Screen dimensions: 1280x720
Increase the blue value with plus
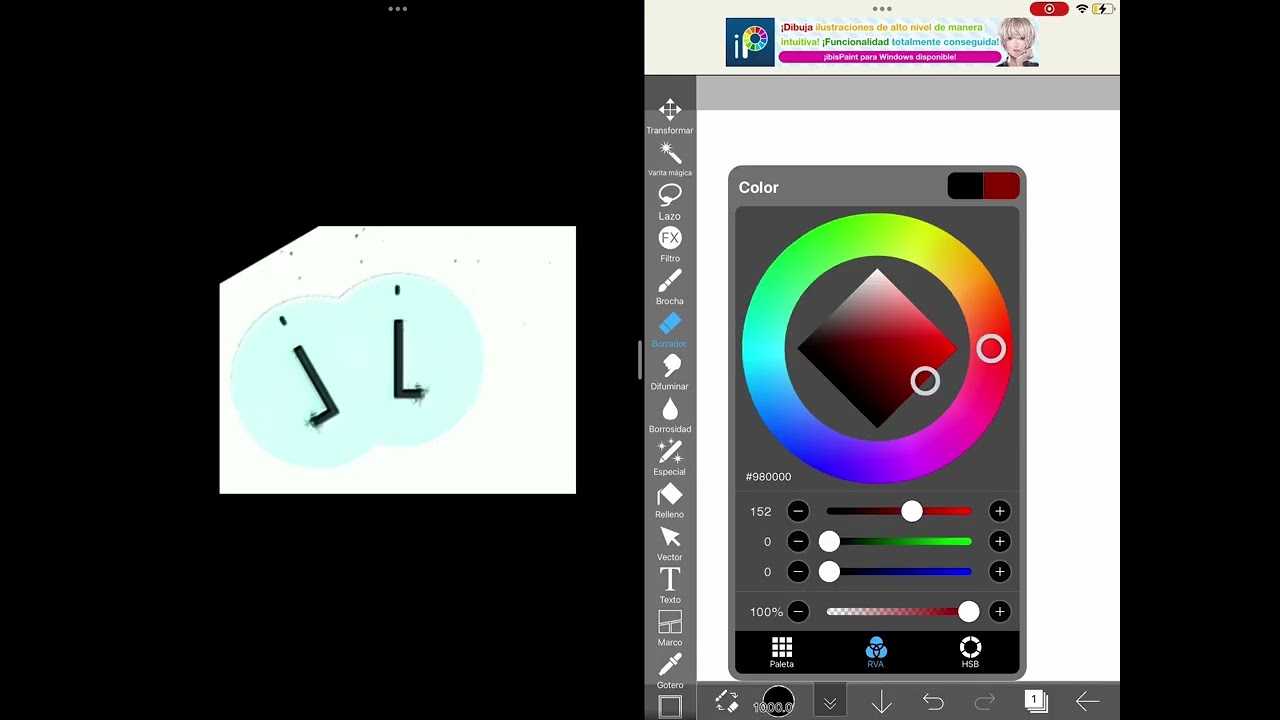[999, 571]
